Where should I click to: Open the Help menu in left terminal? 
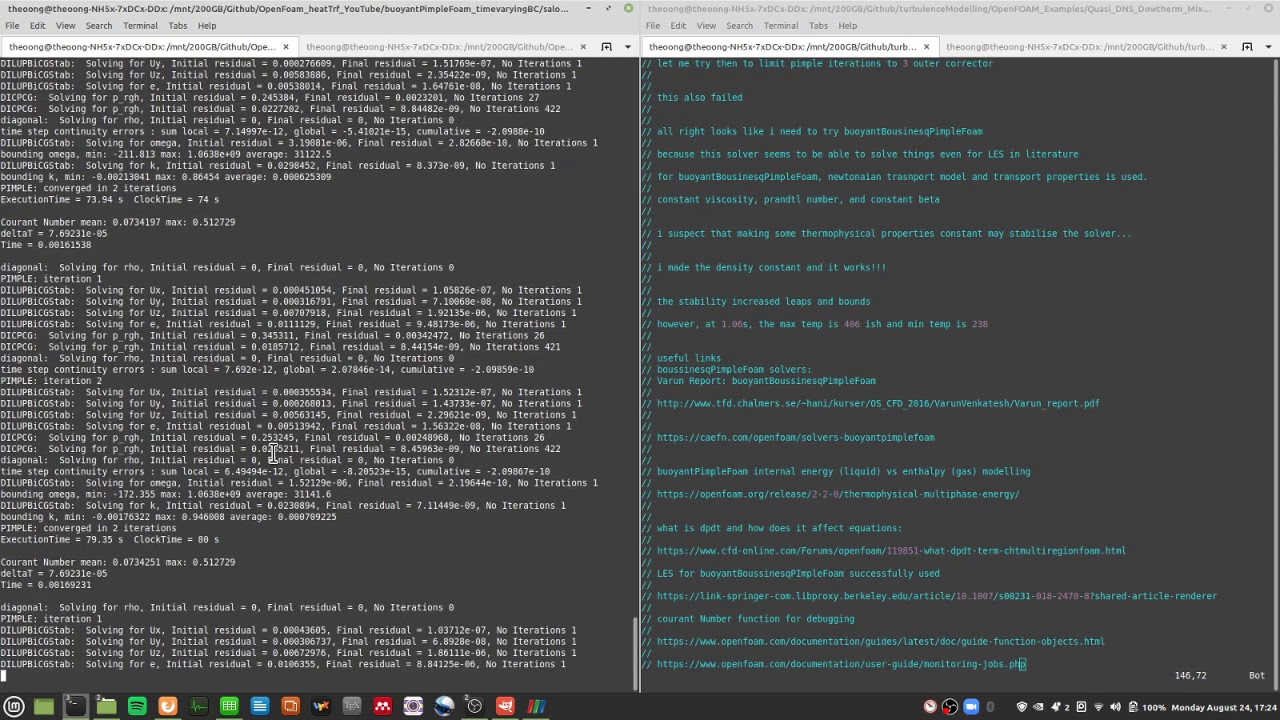207,25
